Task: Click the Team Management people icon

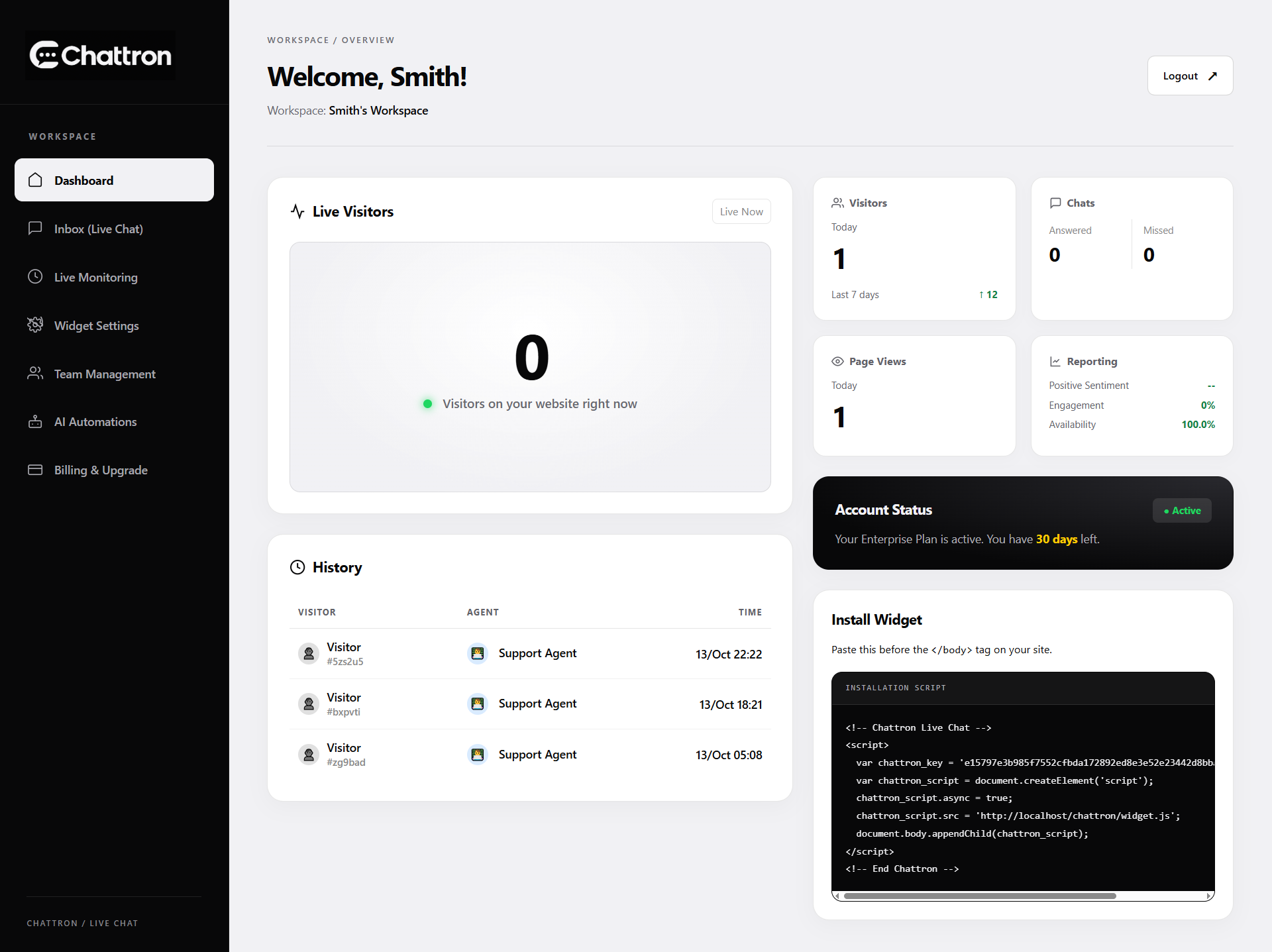Action: pos(35,374)
